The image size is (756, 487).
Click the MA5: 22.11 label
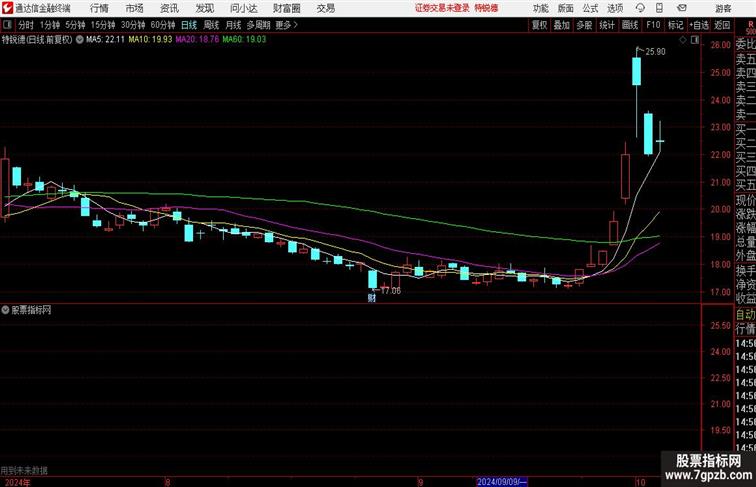click(x=105, y=40)
